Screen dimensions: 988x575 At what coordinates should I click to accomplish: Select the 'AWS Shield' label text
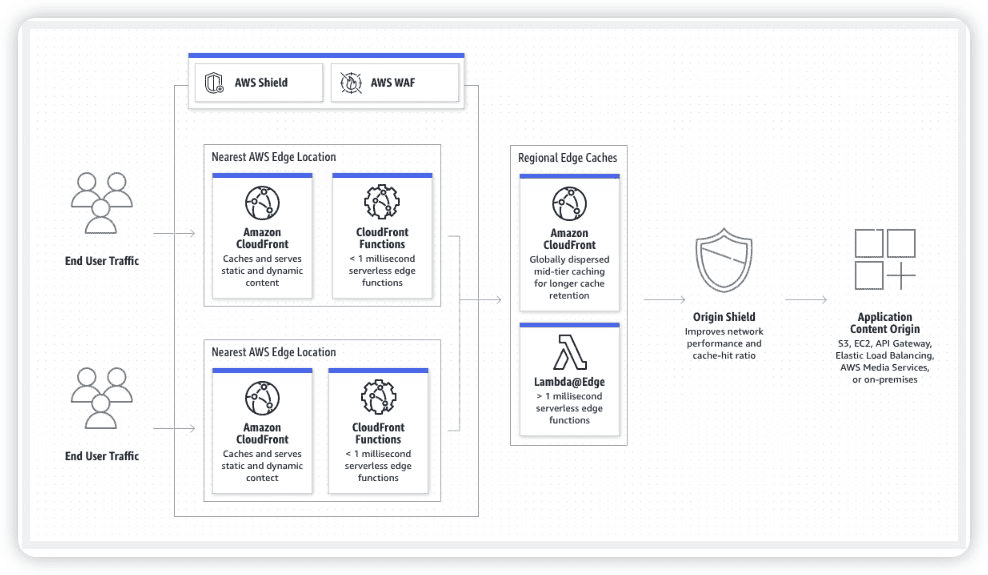click(x=261, y=83)
